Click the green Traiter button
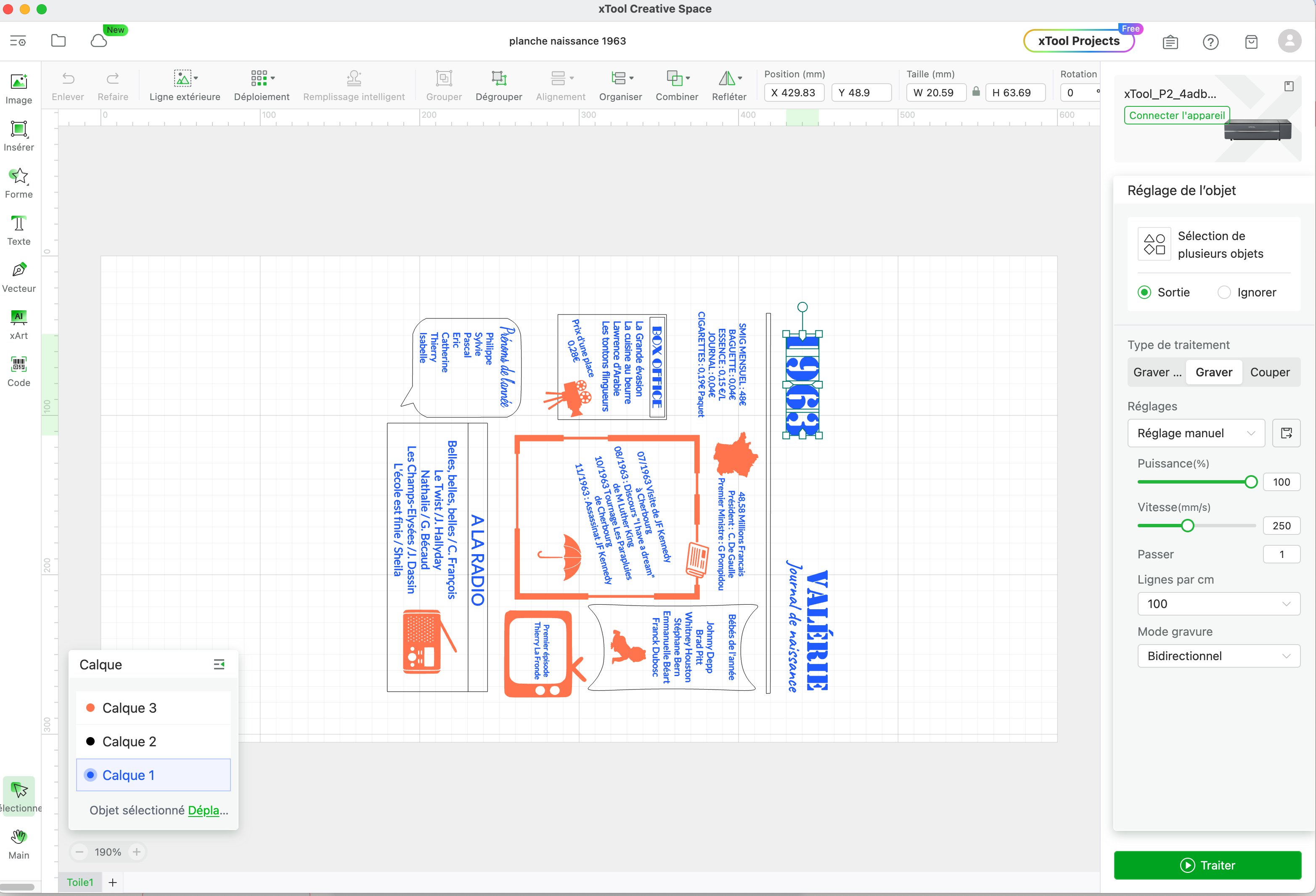The image size is (1316, 896). [x=1207, y=865]
